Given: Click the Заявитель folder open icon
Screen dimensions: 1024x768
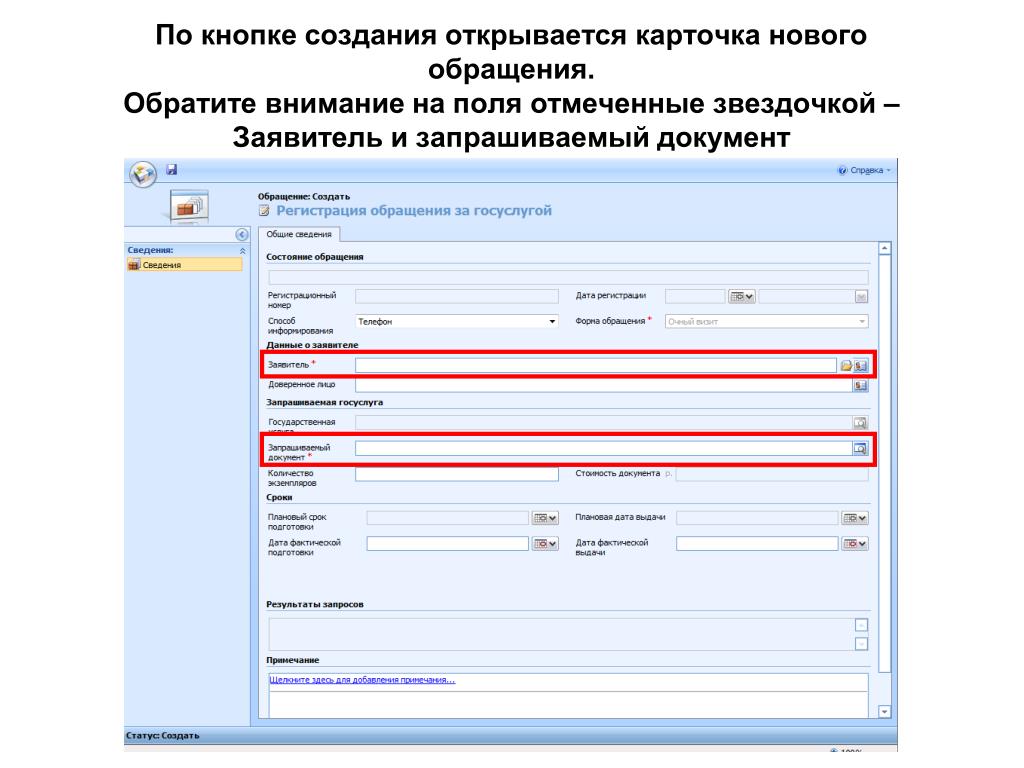Looking at the screenshot, I should point(846,366).
